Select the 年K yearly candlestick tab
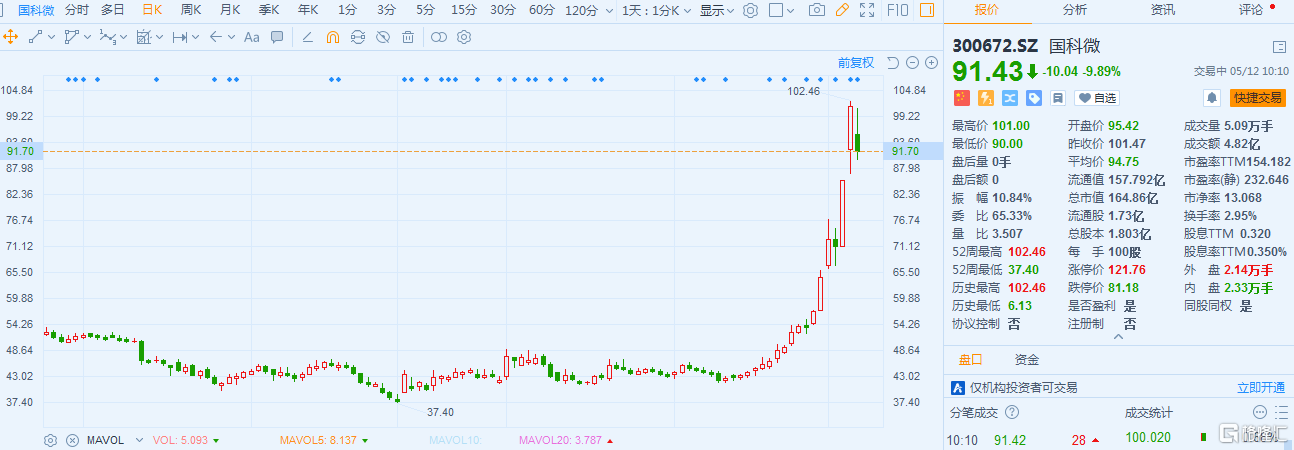The height and width of the screenshot is (450, 1294). 308,10
